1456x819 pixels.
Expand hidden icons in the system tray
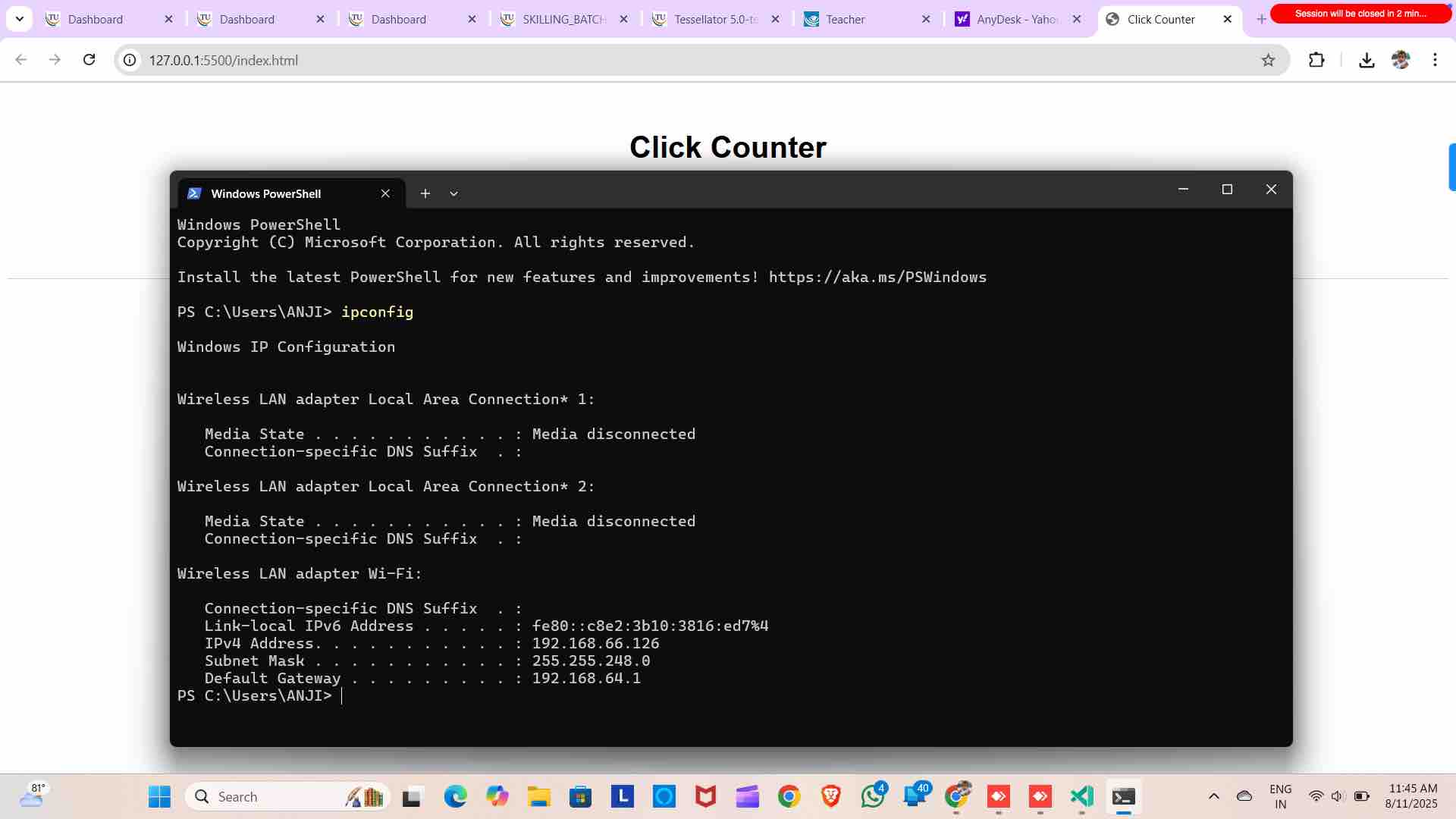[x=1213, y=796]
